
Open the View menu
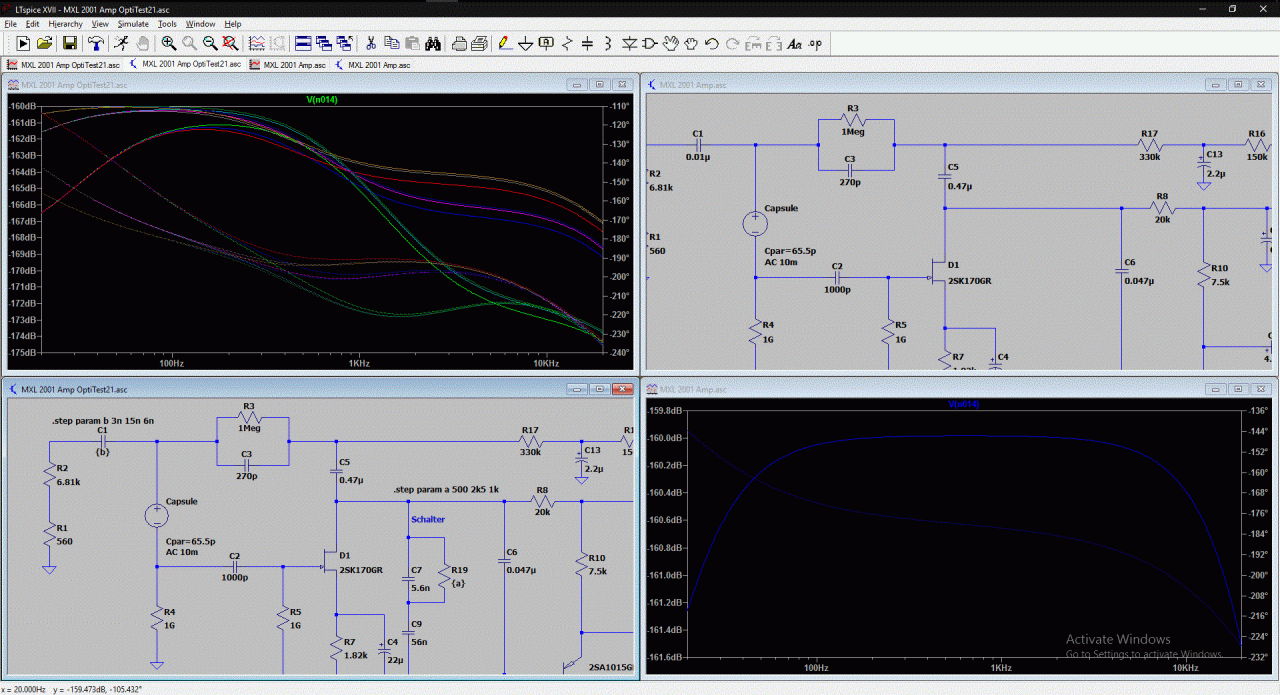coord(100,23)
